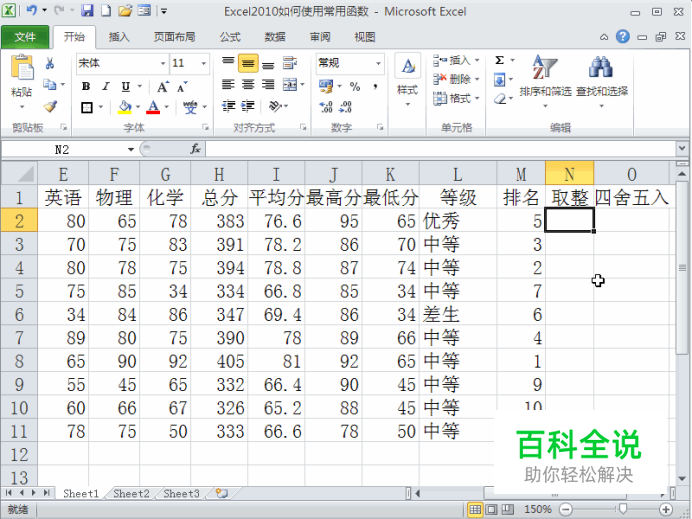This screenshot has height=519, width=692.
Task: Switch to the Sheet2 worksheet tab
Action: 131,493
